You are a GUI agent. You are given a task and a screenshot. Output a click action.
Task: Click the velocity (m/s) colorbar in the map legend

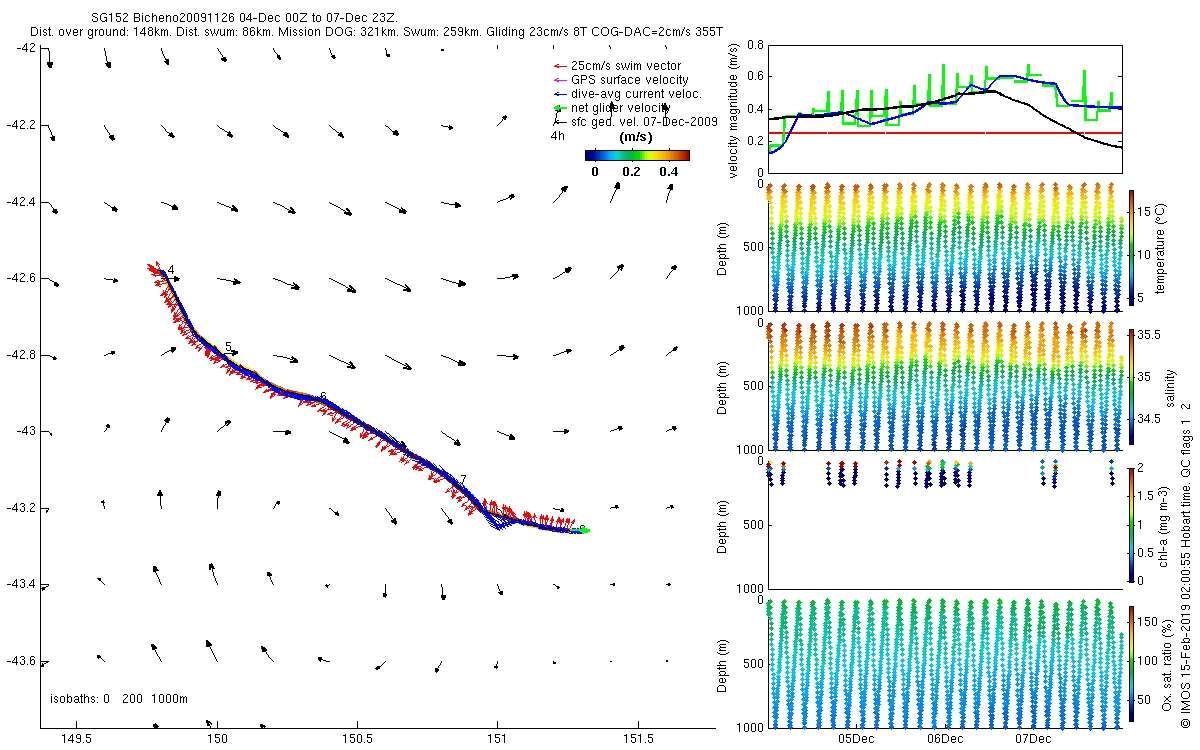click(x=637, y=155)
